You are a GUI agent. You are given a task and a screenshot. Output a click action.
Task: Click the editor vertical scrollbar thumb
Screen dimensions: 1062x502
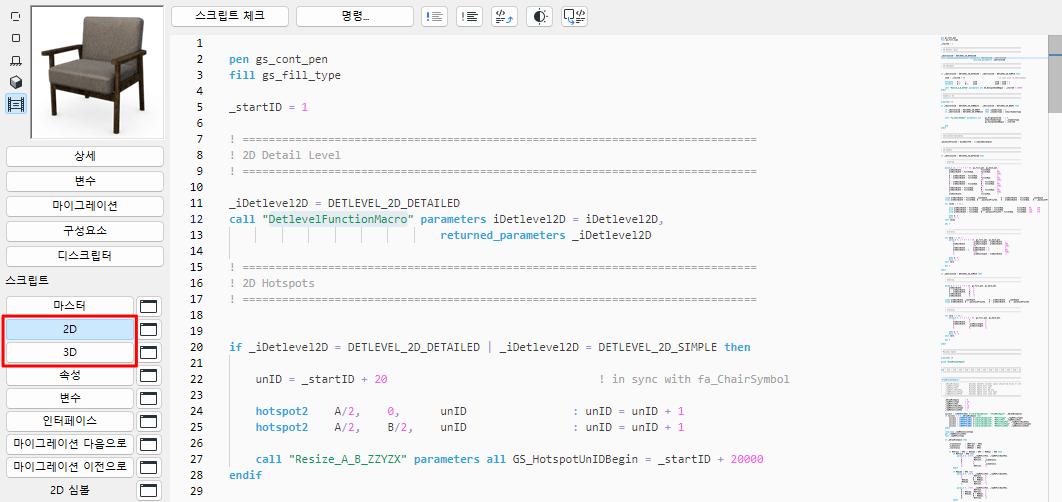1055,73
